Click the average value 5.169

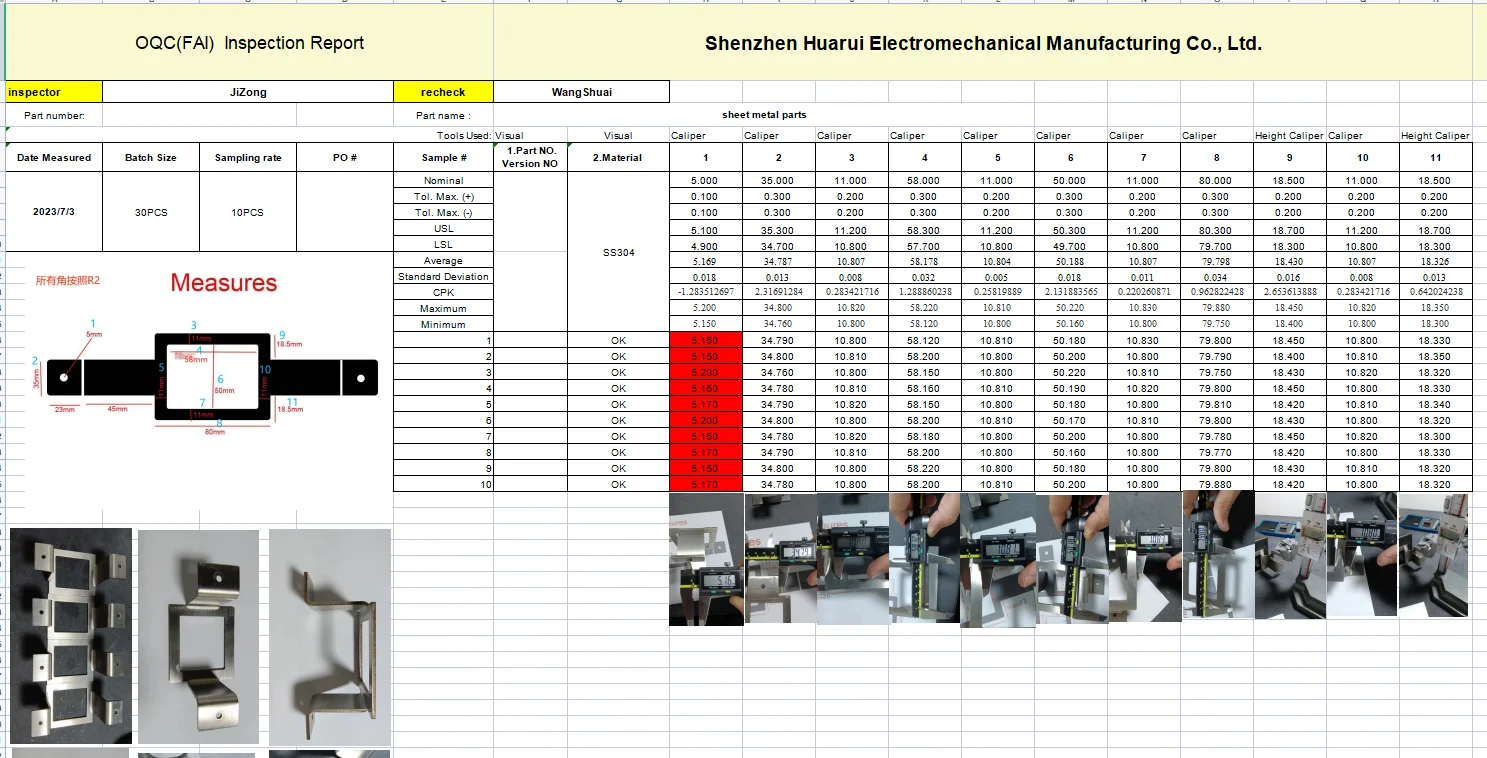705,261
